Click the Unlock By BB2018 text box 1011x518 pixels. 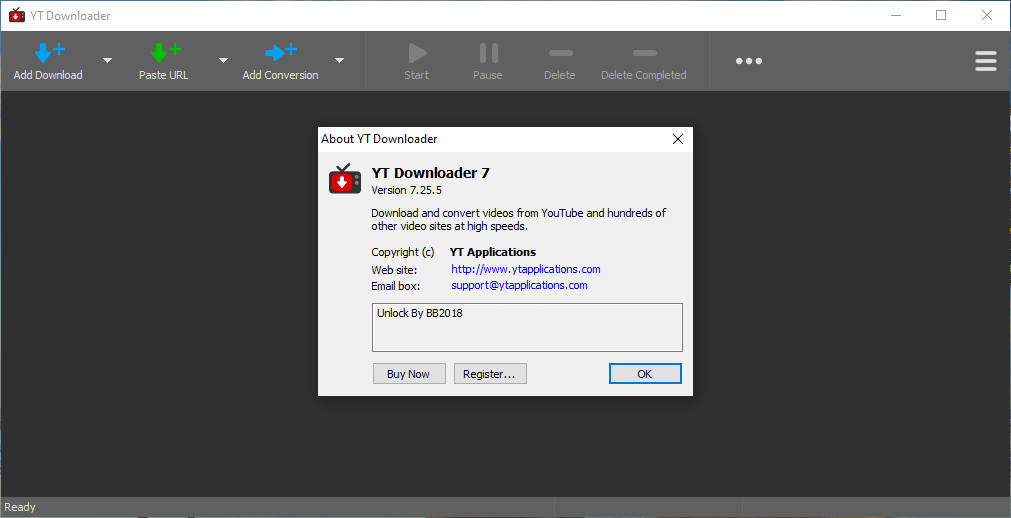tap(527, 328)
